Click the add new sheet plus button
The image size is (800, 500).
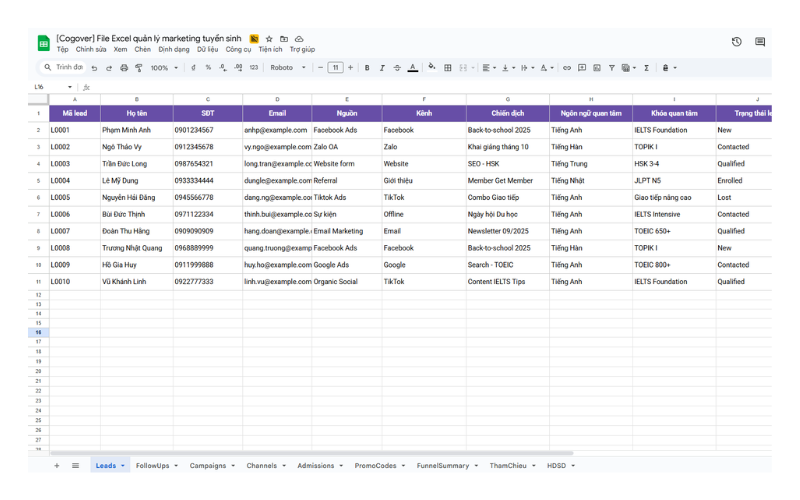pos(57,466)
